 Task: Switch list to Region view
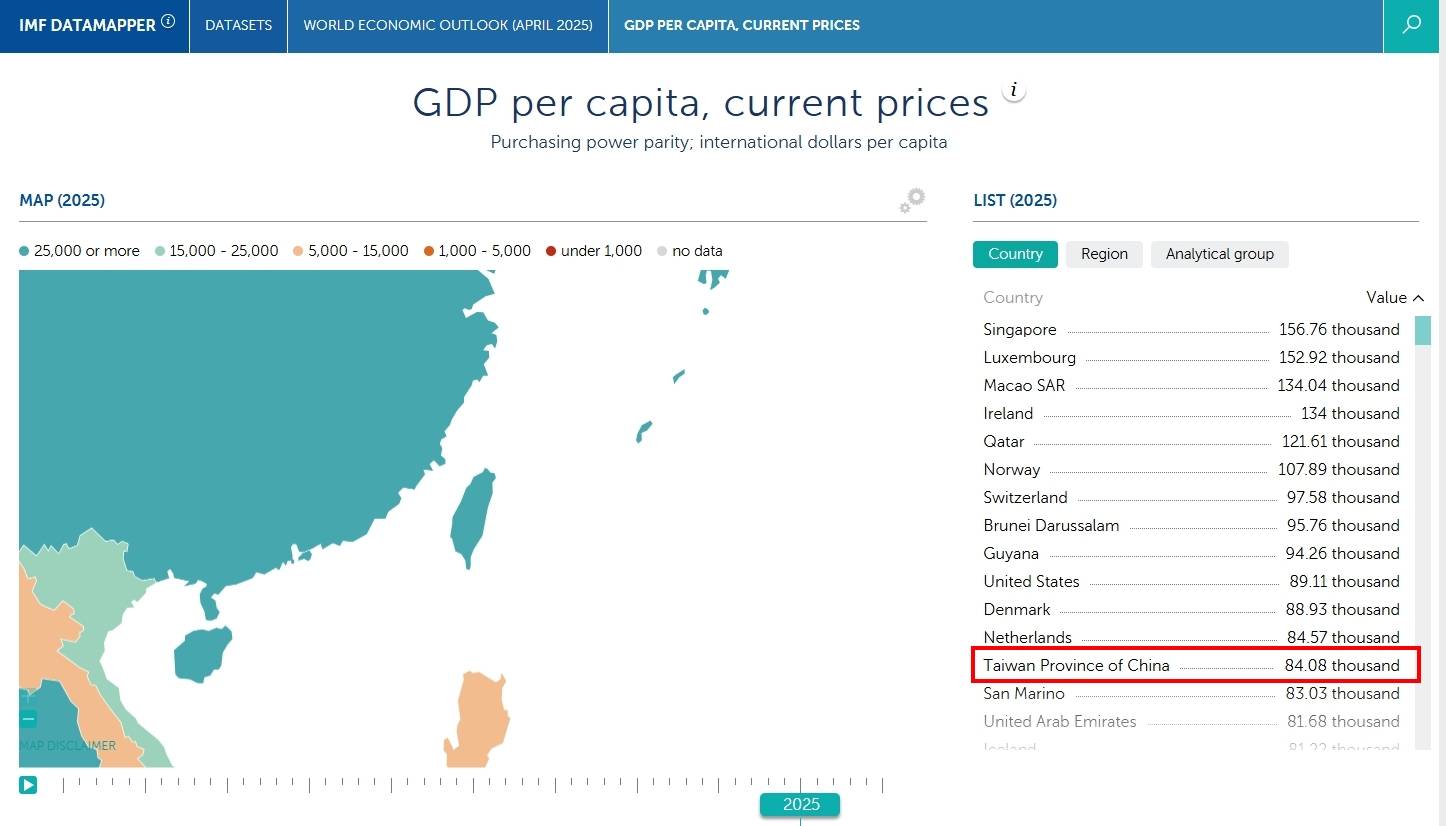tap(1104, 254)
